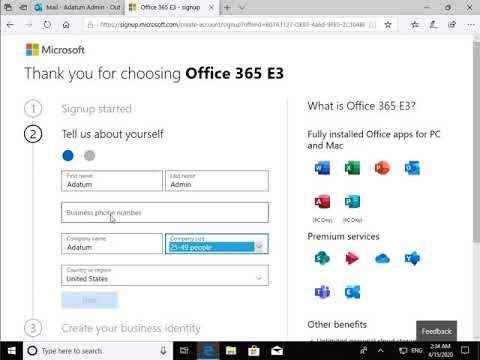
Task: Click the Microsoft logo
Action: pos(55,50)
